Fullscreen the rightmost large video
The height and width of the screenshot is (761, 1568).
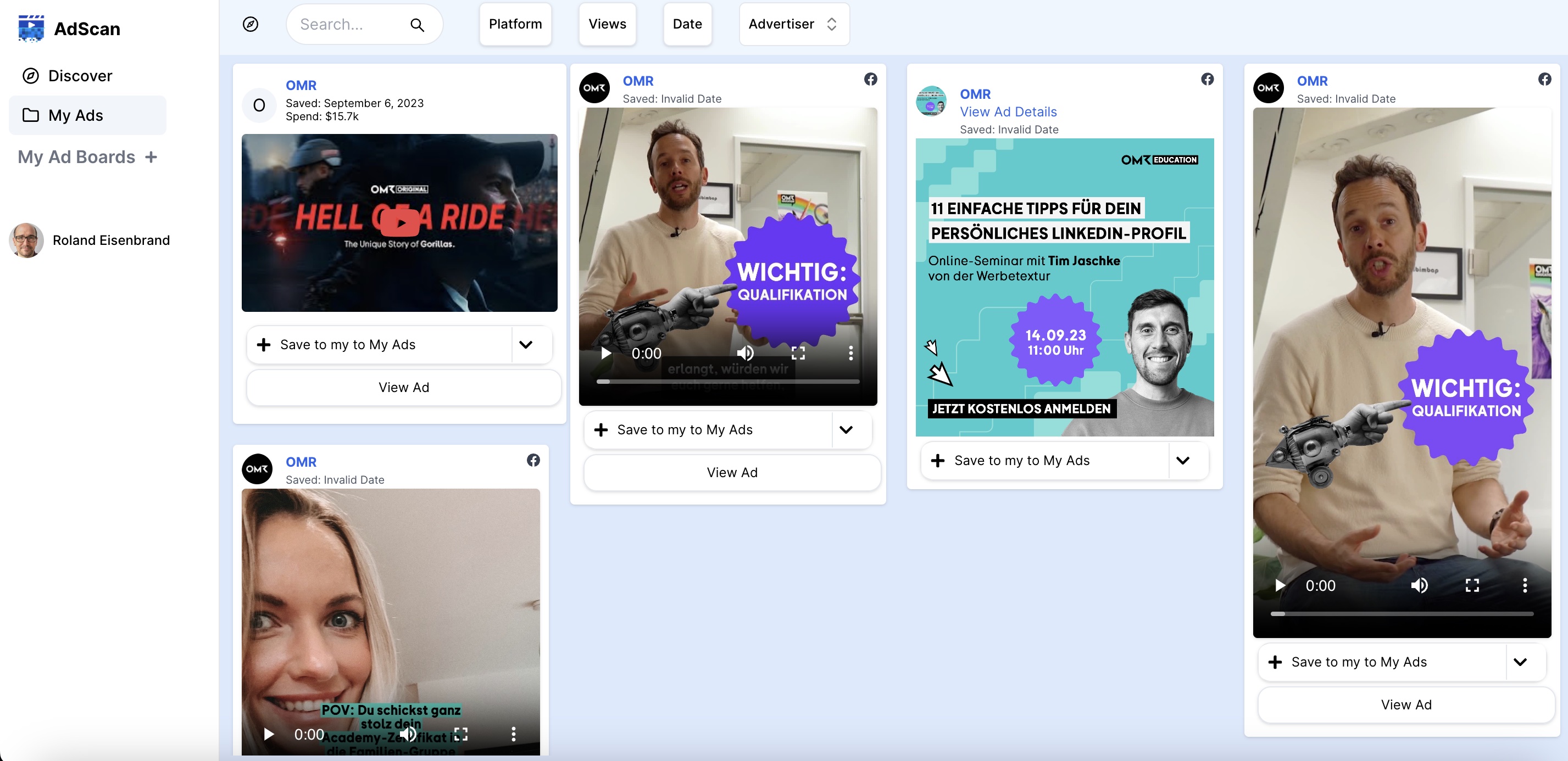[x=1472, y=585]
